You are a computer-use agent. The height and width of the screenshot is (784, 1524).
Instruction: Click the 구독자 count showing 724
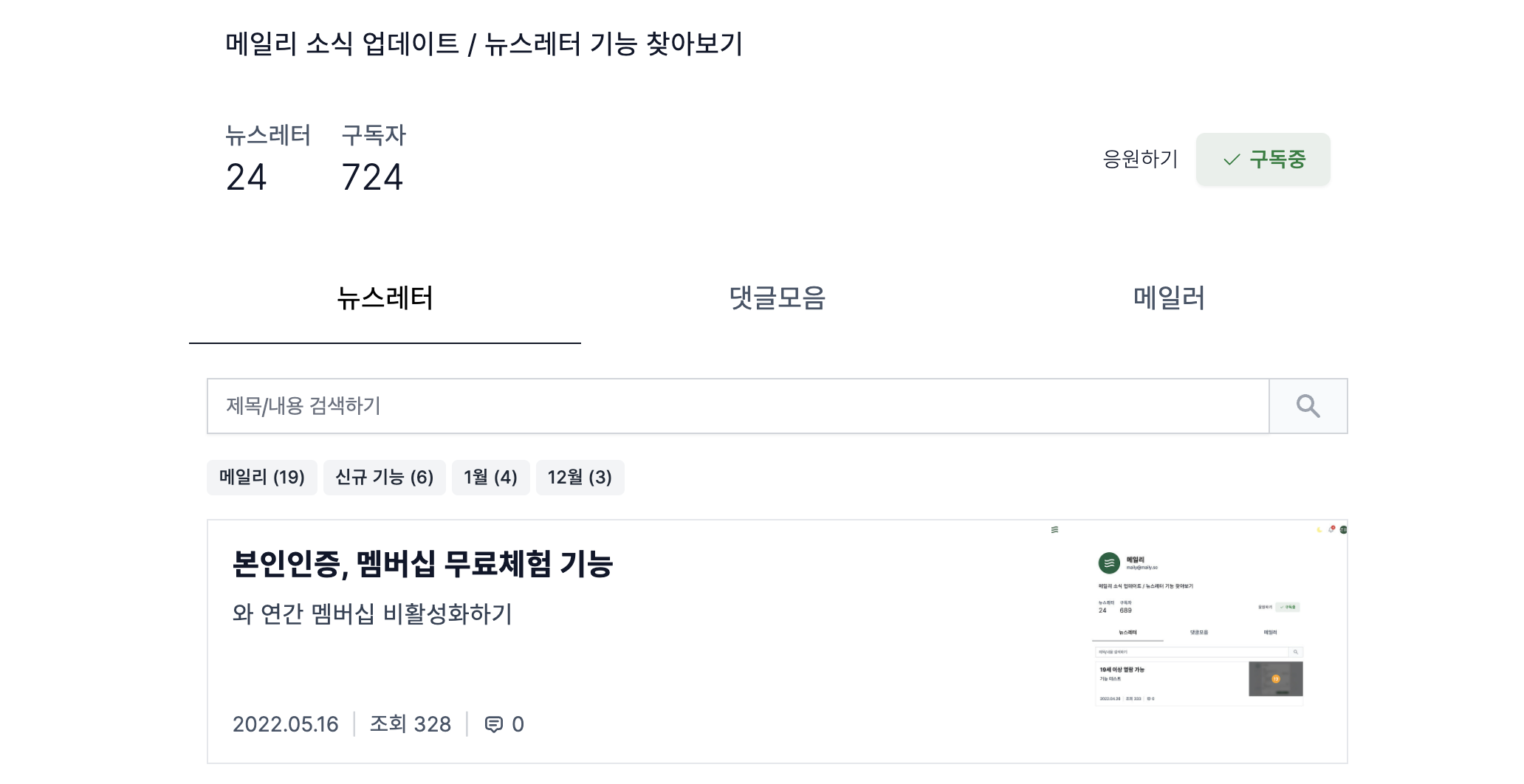(372, 176)
